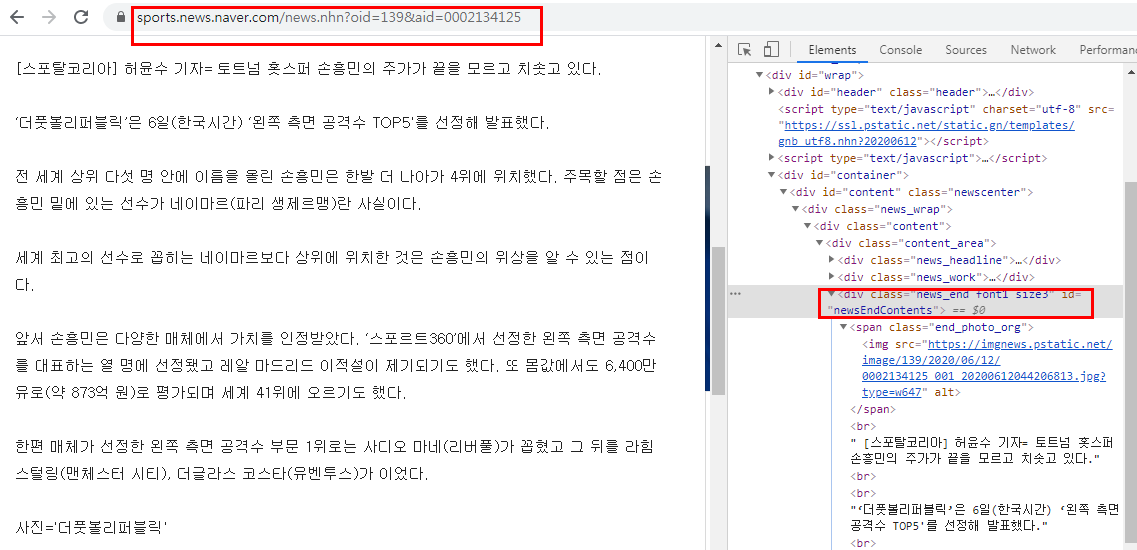Image resolution: width=1137 pixels, height=550 pixels.
Task: Activate the inspect element picker icon
Action: [x=744, y=50]
